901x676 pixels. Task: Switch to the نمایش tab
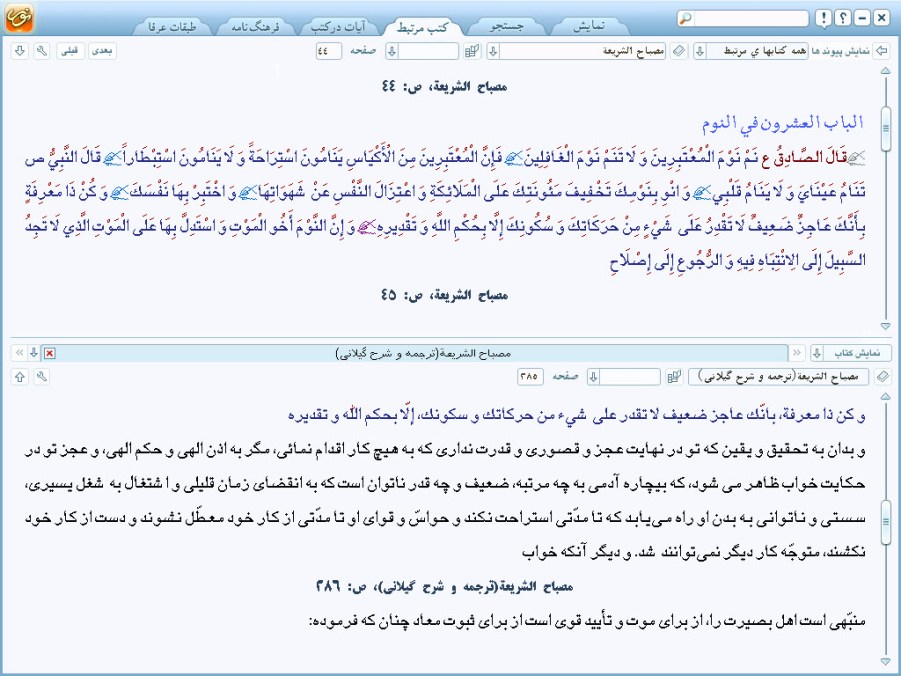[x=589, y=26]
